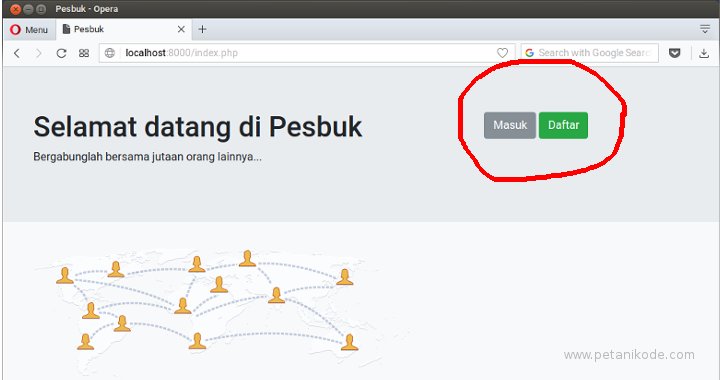Image resolution: width=720 pixels, height=380 pixels.
Task: Minimize the Opera window
Action: coord(28,9)
